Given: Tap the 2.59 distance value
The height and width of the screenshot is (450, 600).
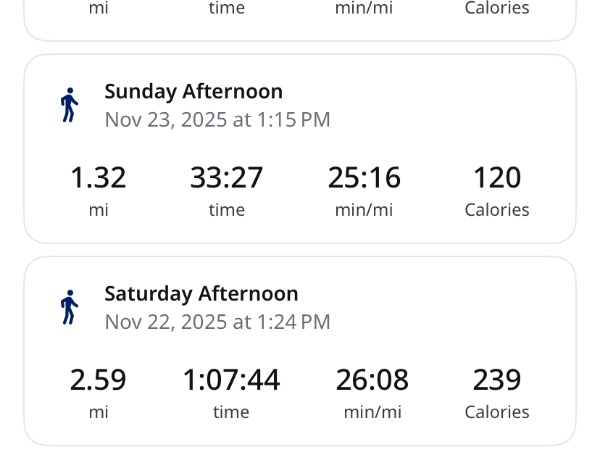Looking at the screenshot, I should (x=98, y=380).
